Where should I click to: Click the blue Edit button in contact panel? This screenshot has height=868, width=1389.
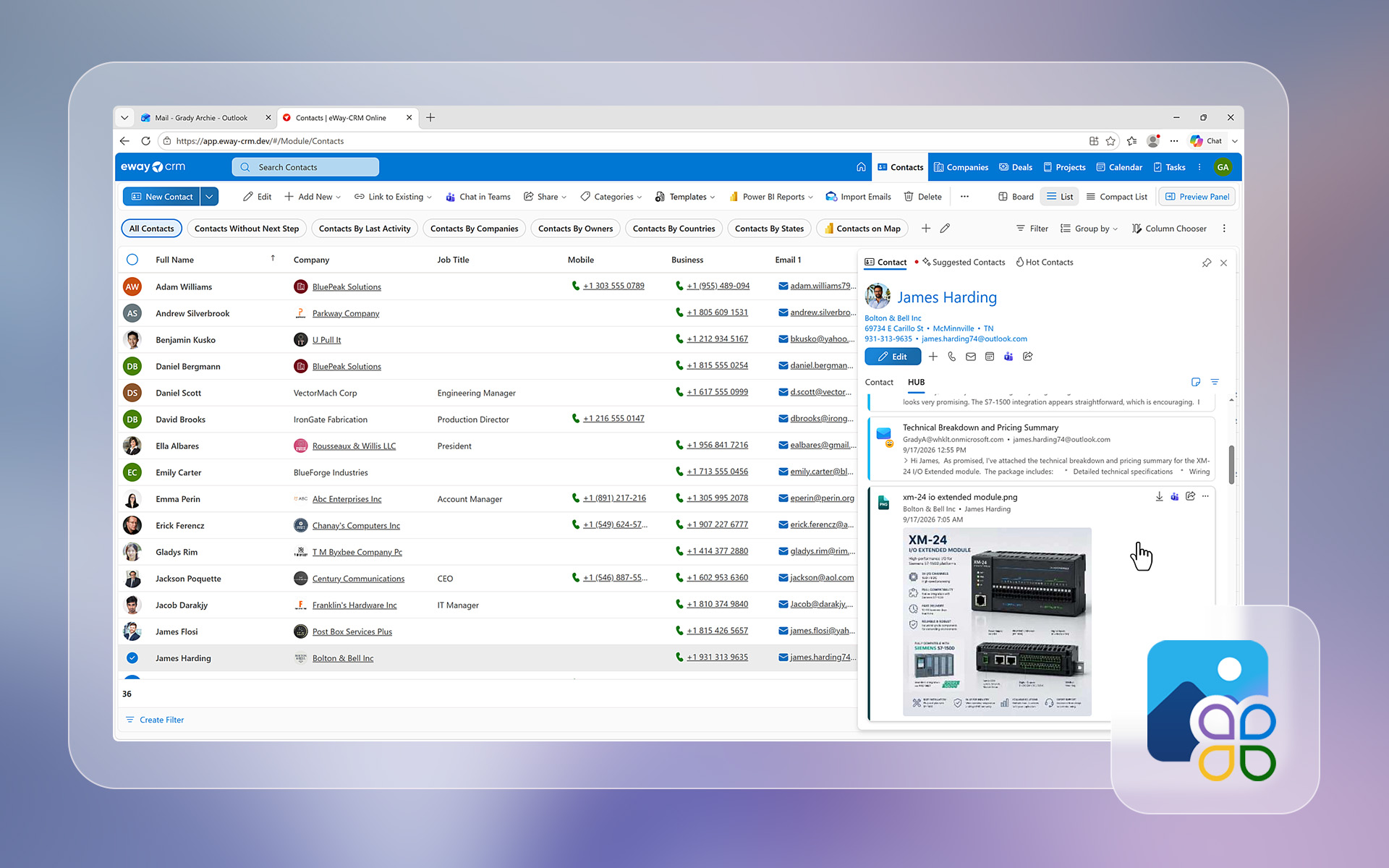tap(893, 357)
